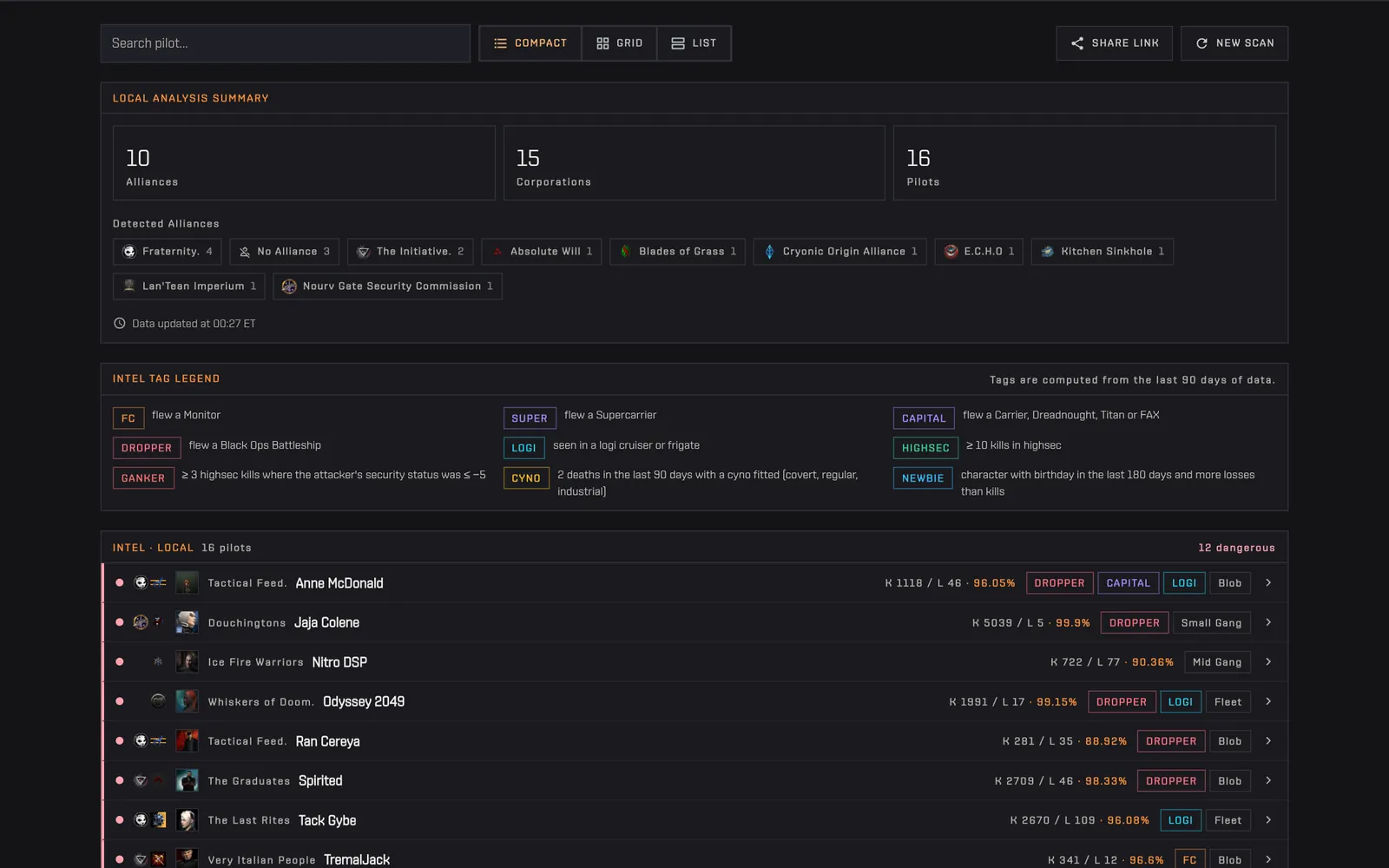1389x868 pixels.
Task: Click CAPITAL tag on Anne McDonald's row
Action: coord(1128,583)
